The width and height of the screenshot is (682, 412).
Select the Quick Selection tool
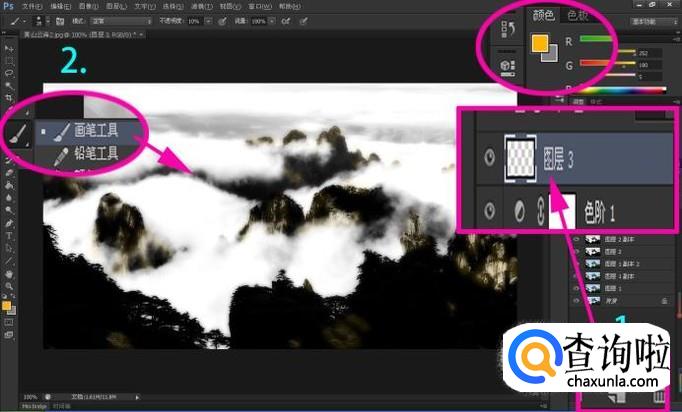9,86
